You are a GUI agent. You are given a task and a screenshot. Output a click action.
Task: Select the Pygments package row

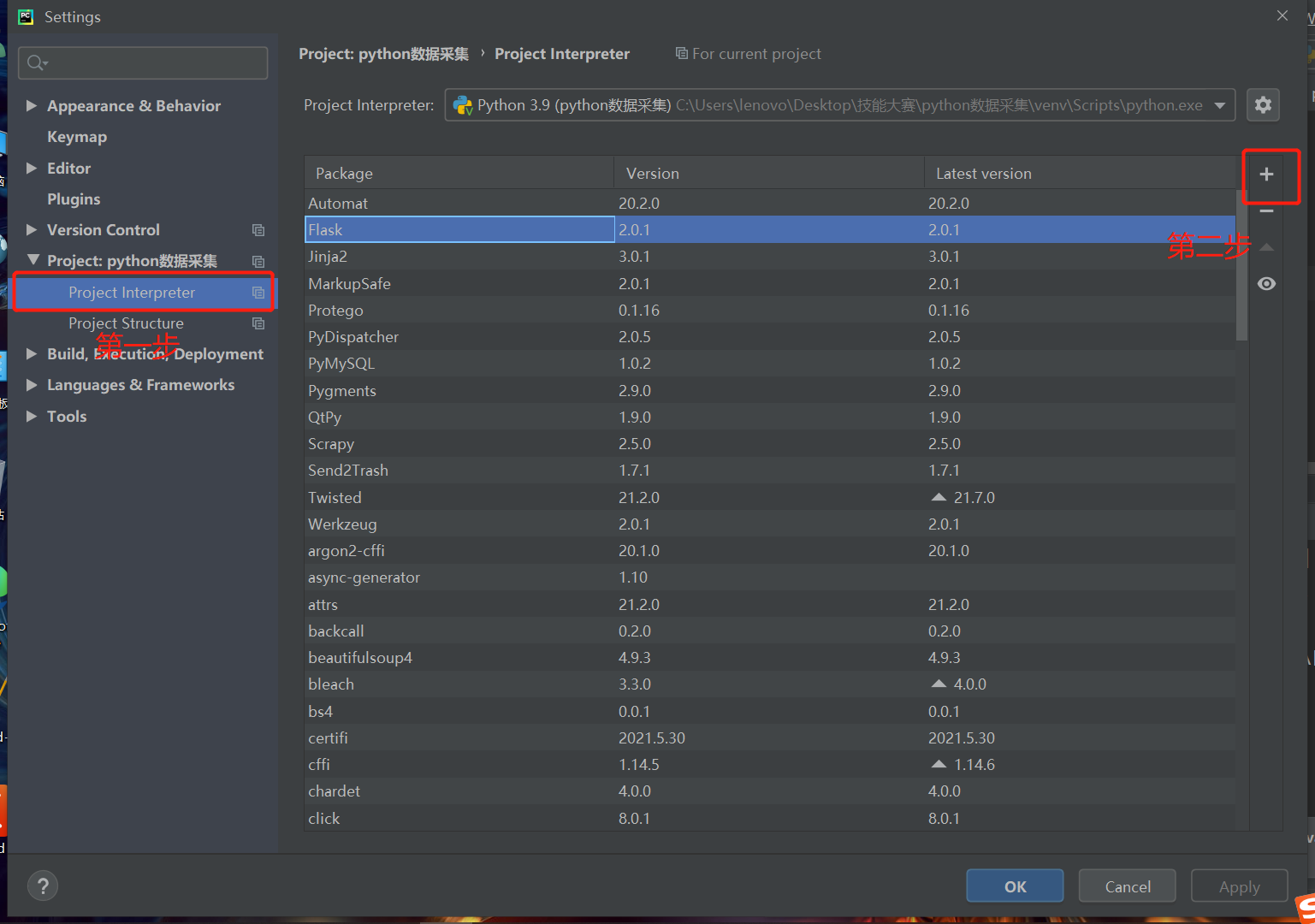pos(770,391)
